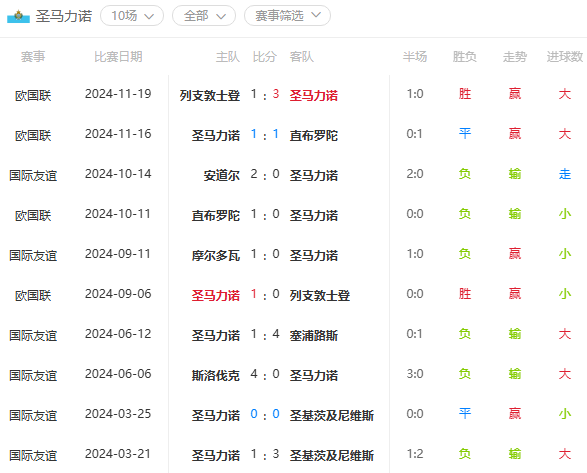Select the 安道尔 home team link
587x473 pixels.
coord(222,175)
